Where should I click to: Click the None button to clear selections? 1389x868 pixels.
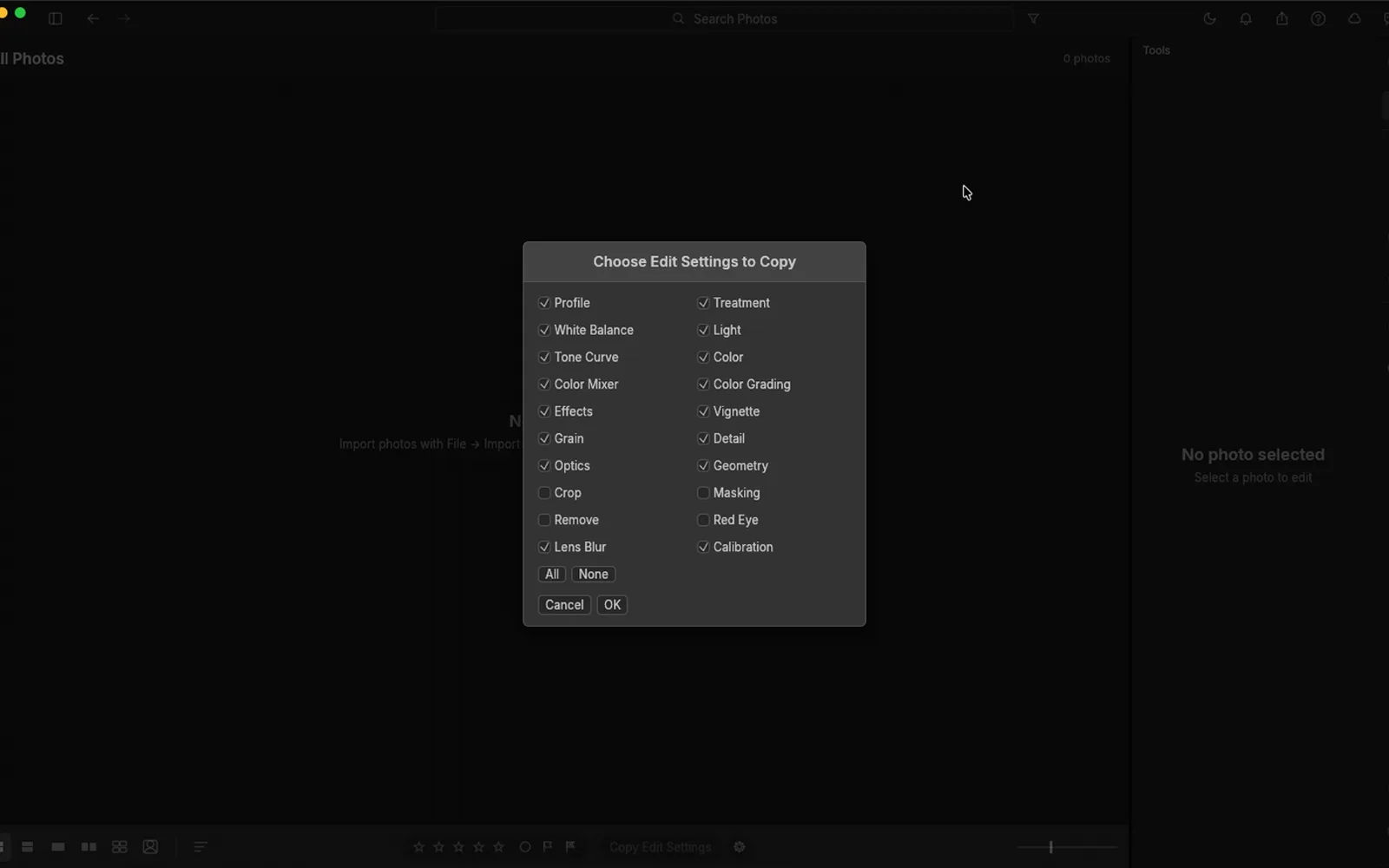(594, 574)
